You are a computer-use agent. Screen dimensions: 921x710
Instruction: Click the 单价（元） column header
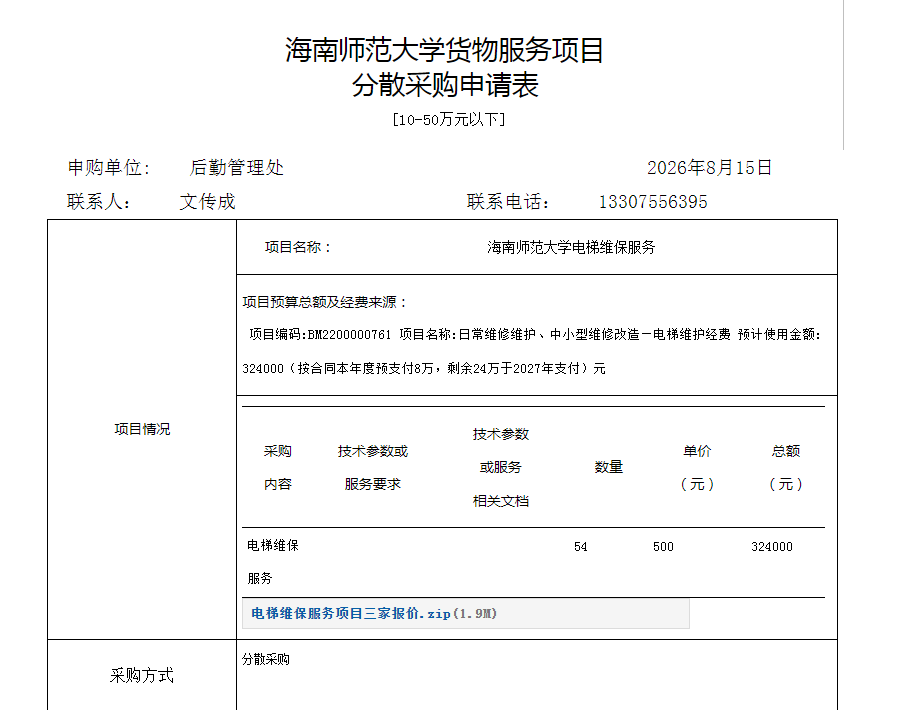tap(697, 467)
